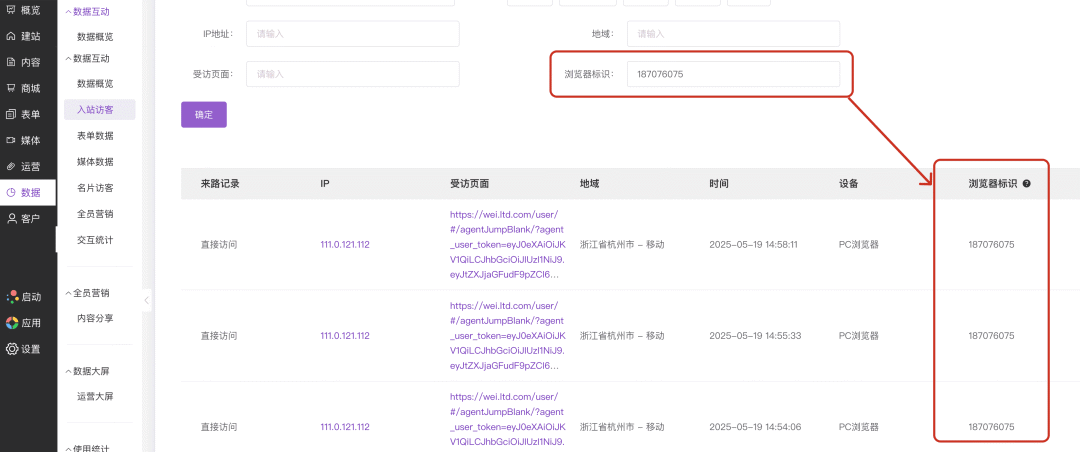Click the 来路记录 column header
Screen dimensions: 1080x452
point(220,184)
